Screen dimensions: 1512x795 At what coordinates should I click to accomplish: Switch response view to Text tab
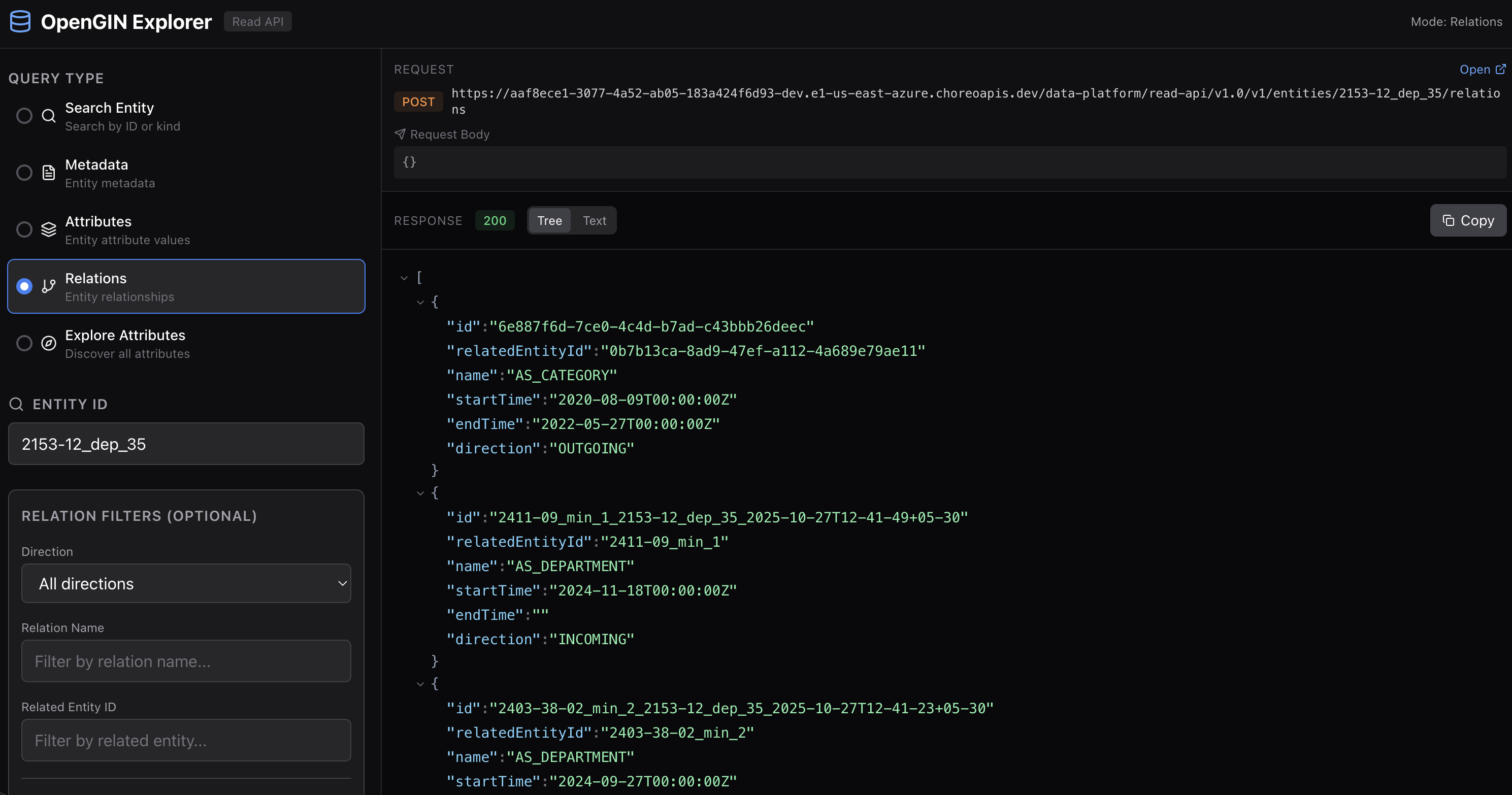point(594,221)
